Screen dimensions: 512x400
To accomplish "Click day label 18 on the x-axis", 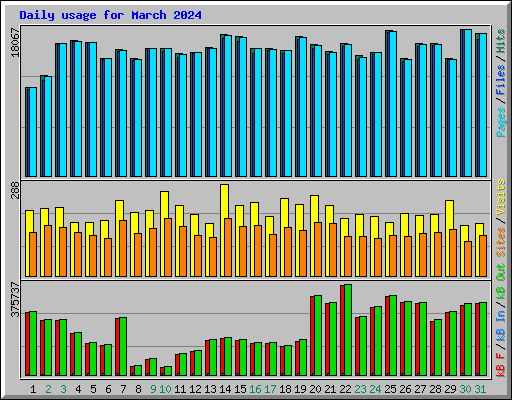I will (285, 389).
